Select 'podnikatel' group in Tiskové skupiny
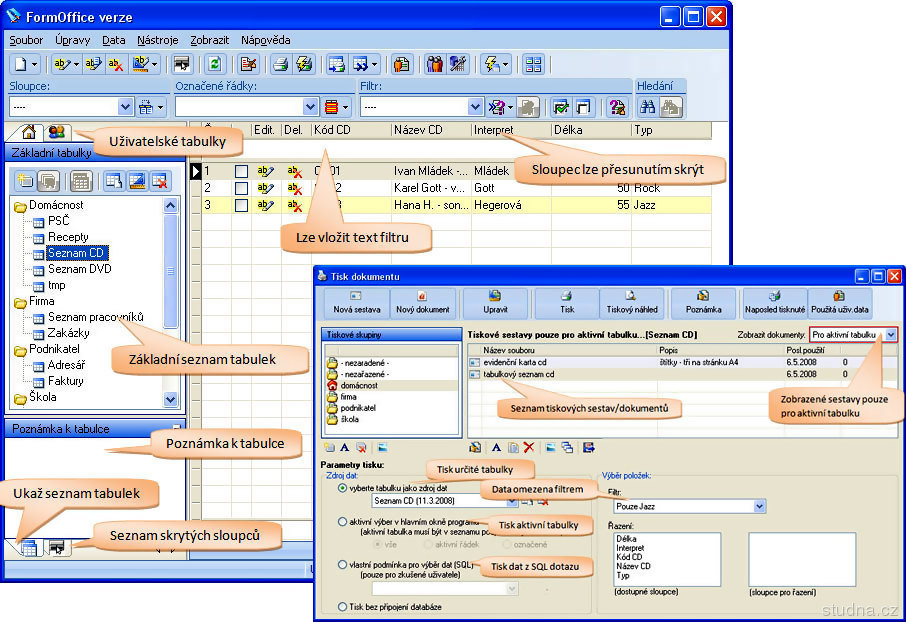 [x=358, y=408]
